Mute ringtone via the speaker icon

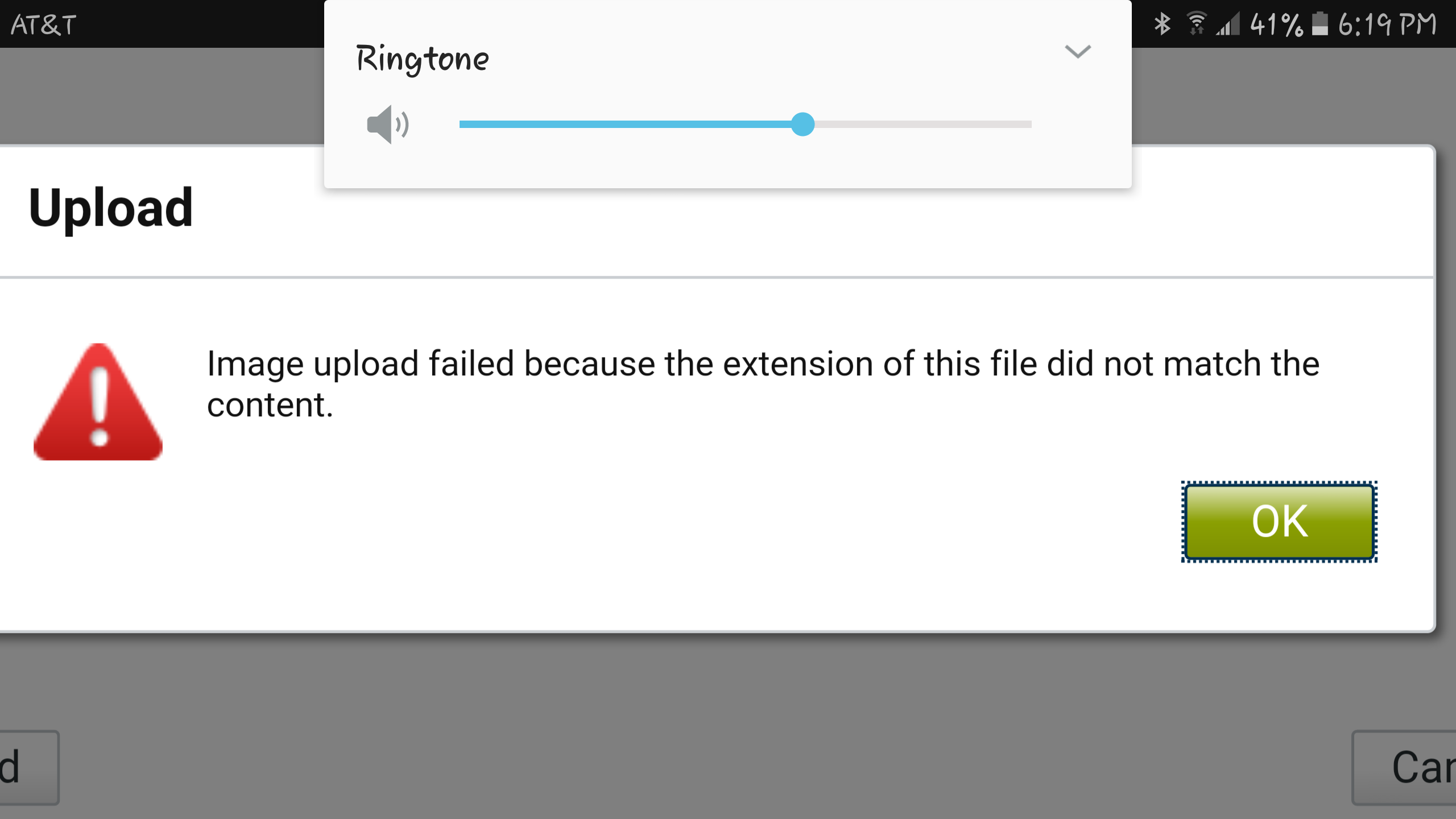388,124
